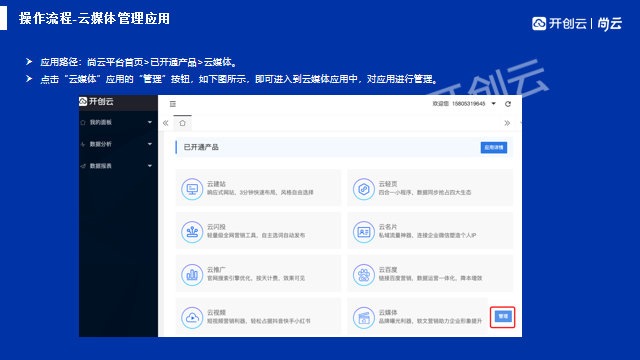Go to tabs right with double-chevron
This screenshot has width=640, height=360.
click(507, 123)
